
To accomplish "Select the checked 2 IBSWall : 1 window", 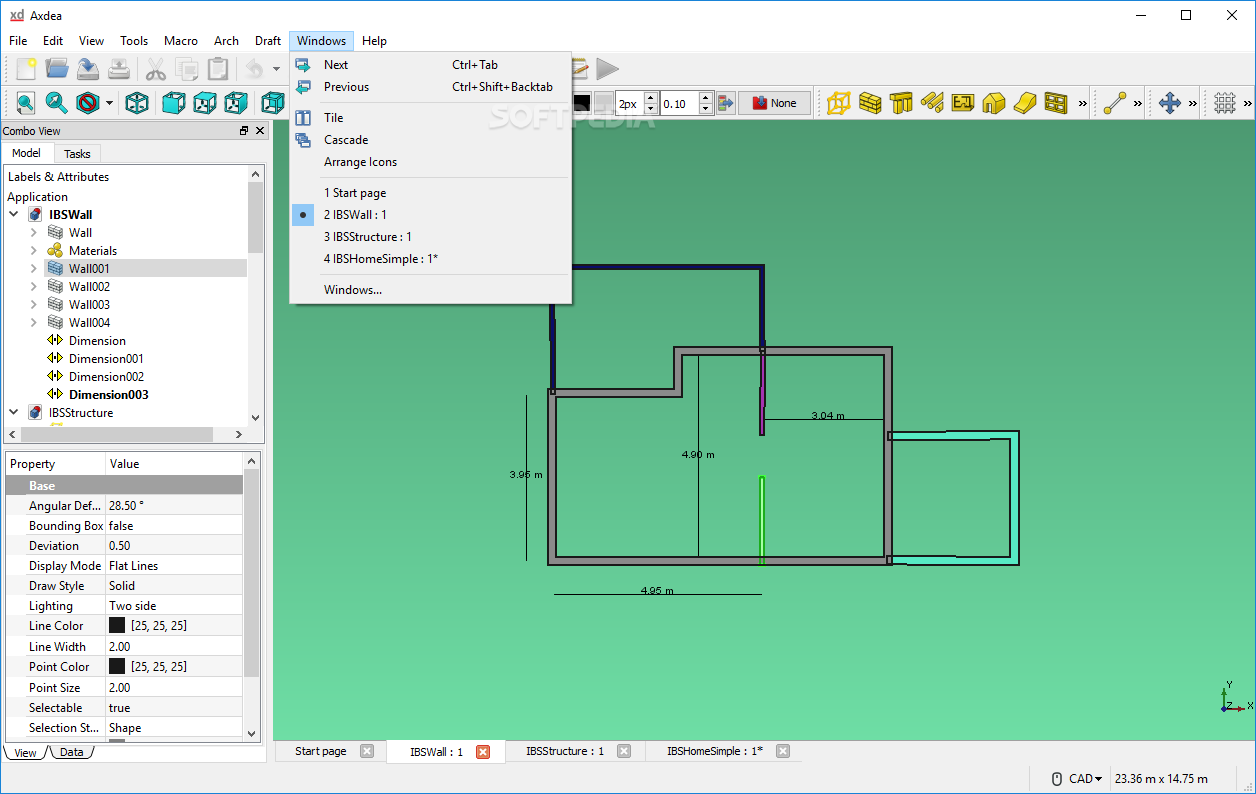I will [430, 215].
